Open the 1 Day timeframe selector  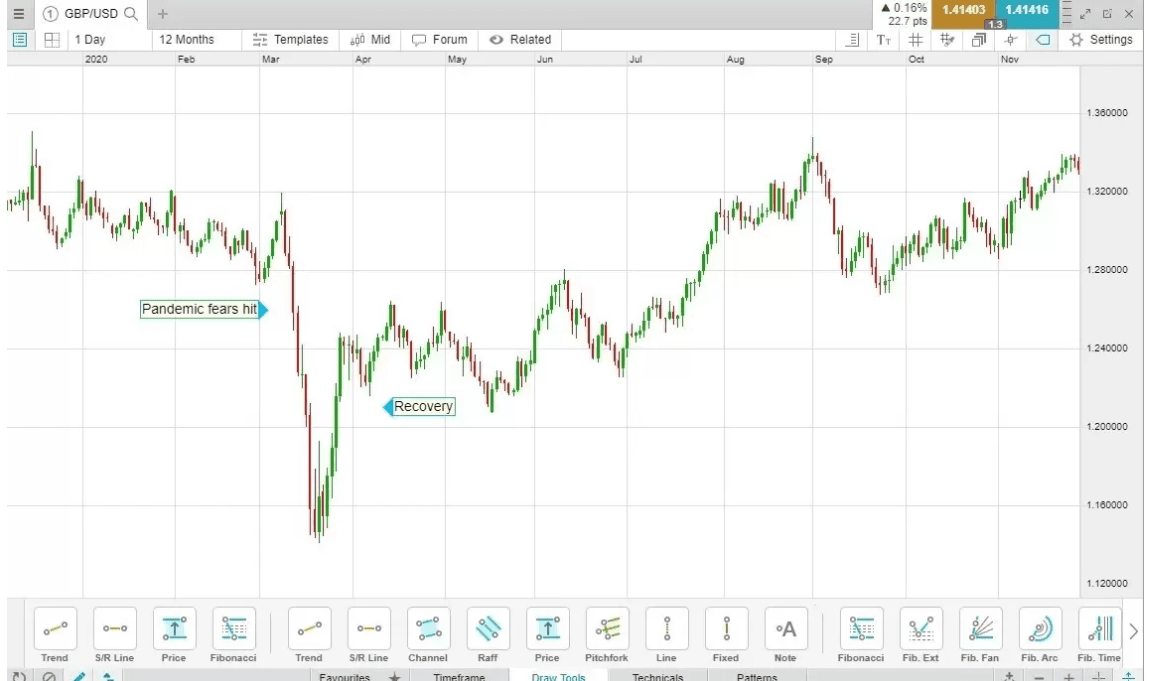point(91,39)
